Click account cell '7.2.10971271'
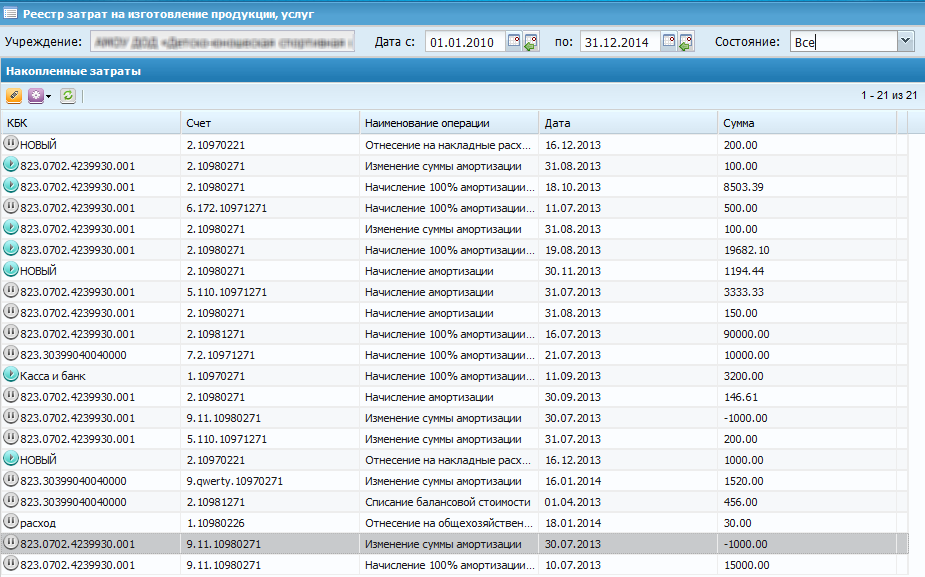Image resolution: width=925 pixels, height=577 pixels. (270, 355)
